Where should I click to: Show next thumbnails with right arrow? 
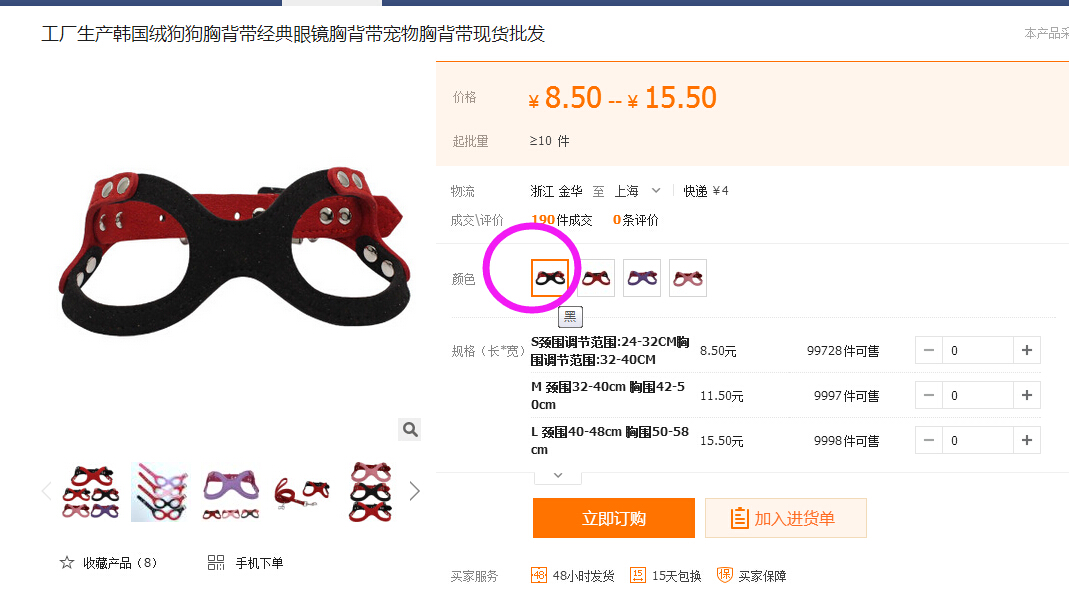(414, 491)
